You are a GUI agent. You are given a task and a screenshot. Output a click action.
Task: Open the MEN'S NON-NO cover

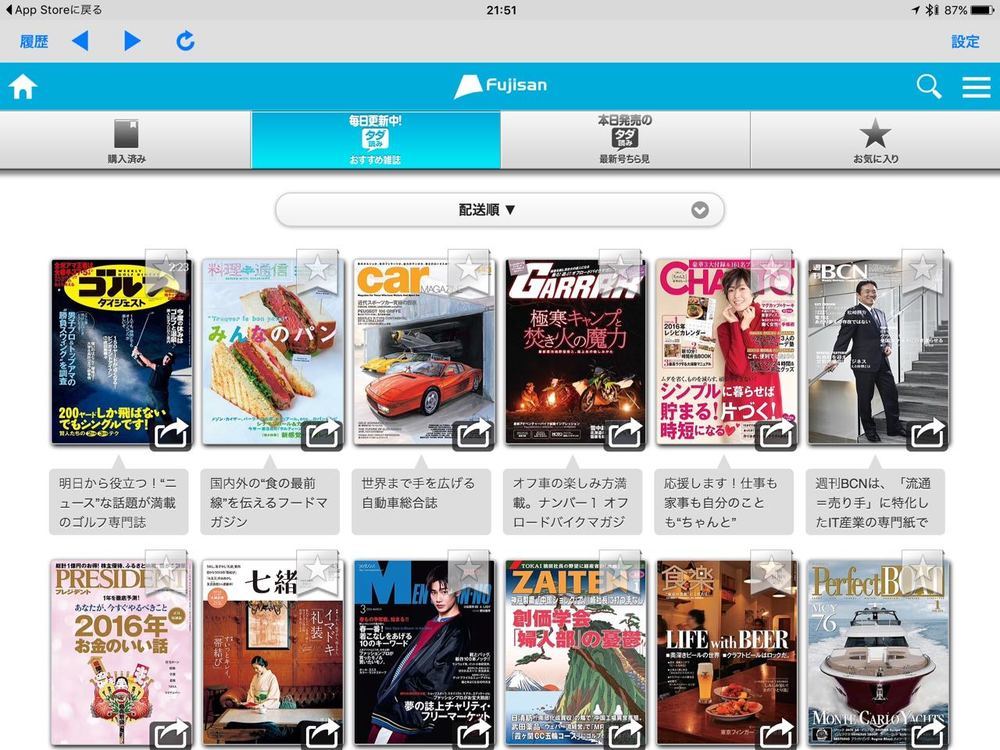pyautogui.click(x=424, y=654)
